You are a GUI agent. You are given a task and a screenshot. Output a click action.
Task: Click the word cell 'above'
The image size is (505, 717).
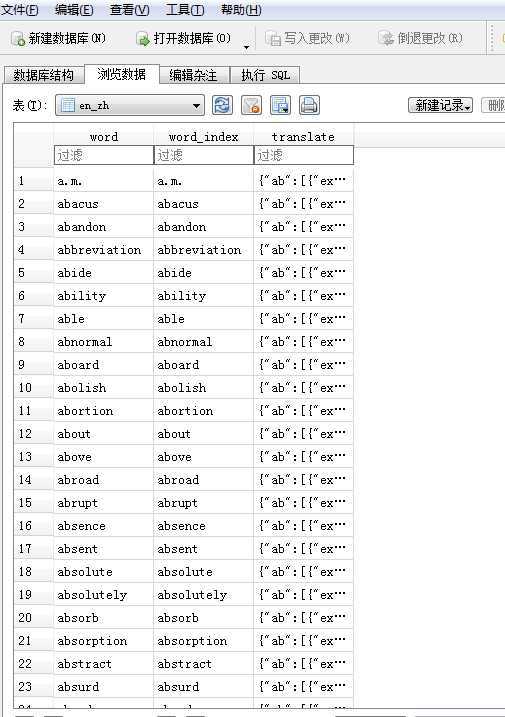click(104, 457)
